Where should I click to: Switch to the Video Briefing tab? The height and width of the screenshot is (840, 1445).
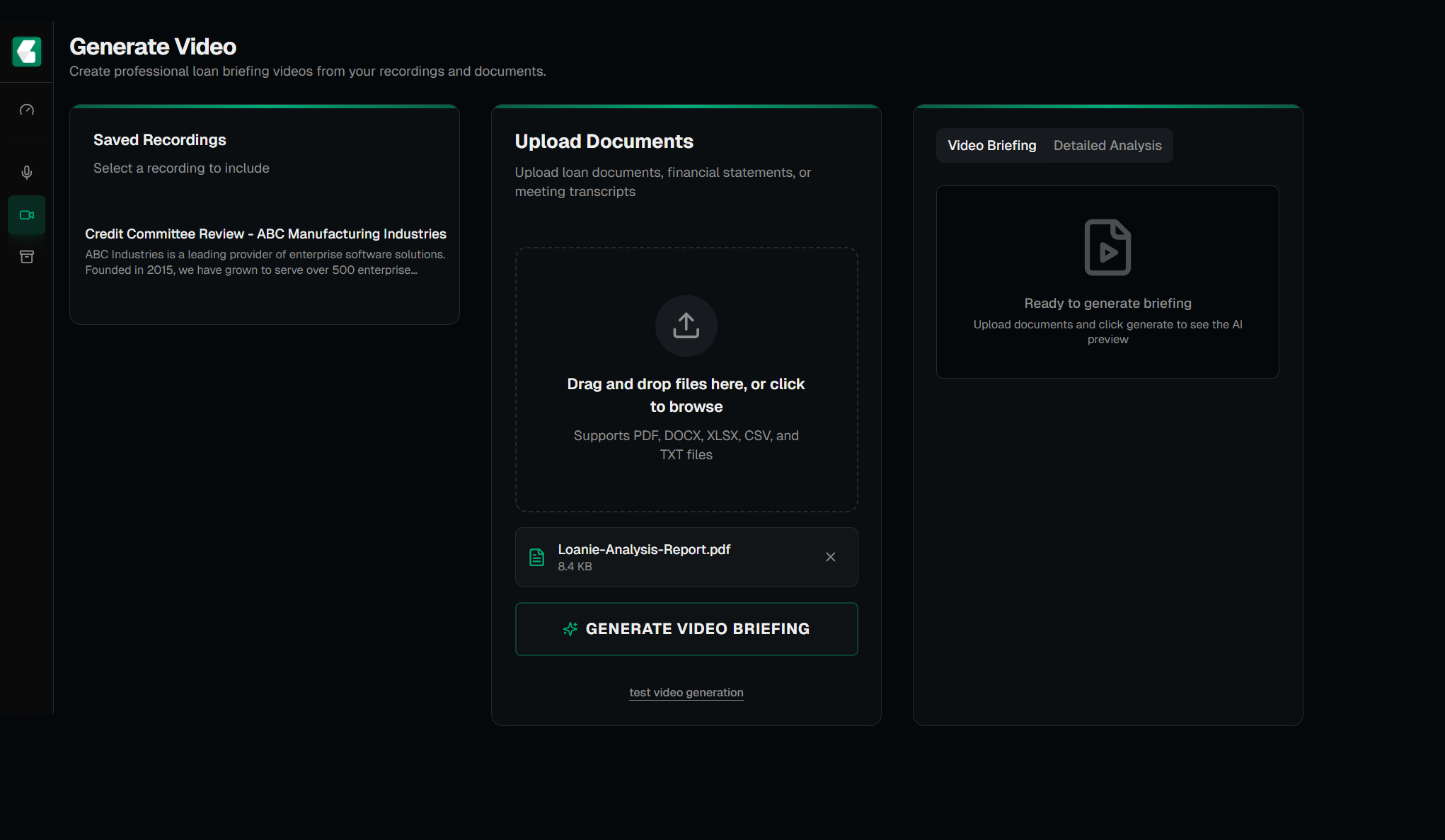click(x=991, y=146)
